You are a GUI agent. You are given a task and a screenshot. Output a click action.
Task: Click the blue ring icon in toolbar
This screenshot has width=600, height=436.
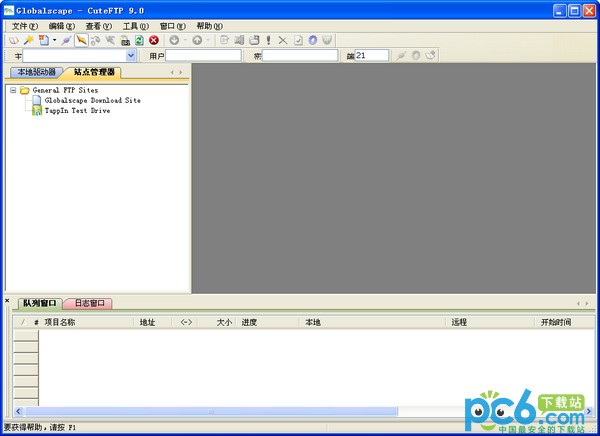point(313,40)
